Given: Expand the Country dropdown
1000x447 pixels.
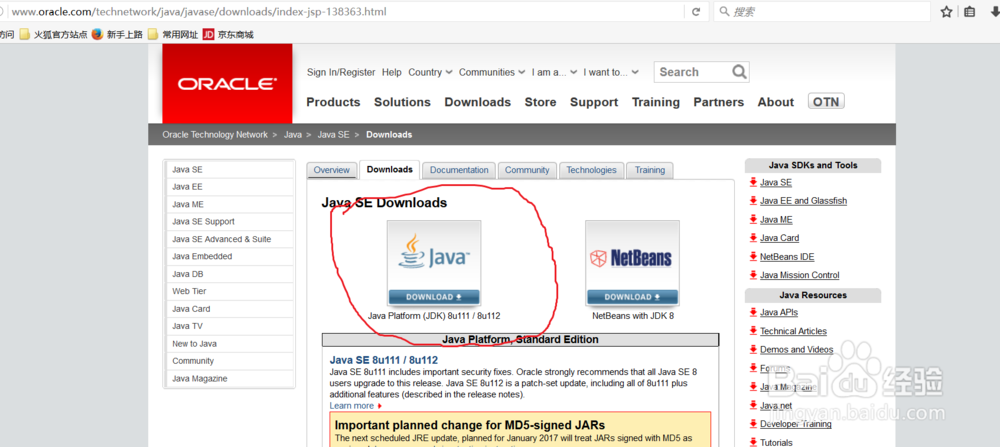Looking at the screenshot, I should pyautogui.click(x=430, y=72).
